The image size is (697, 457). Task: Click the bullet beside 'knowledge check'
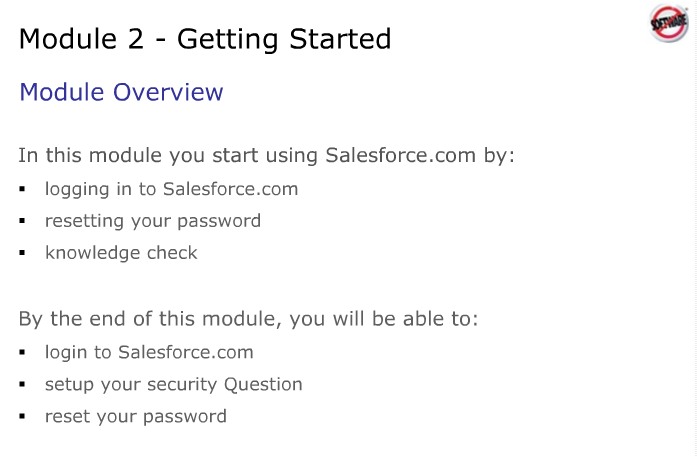[23, 253]
